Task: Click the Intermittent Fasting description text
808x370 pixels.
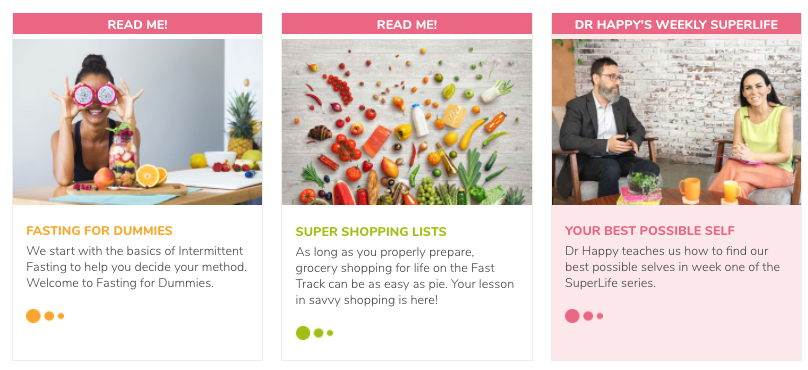Action: coord(137,267)
